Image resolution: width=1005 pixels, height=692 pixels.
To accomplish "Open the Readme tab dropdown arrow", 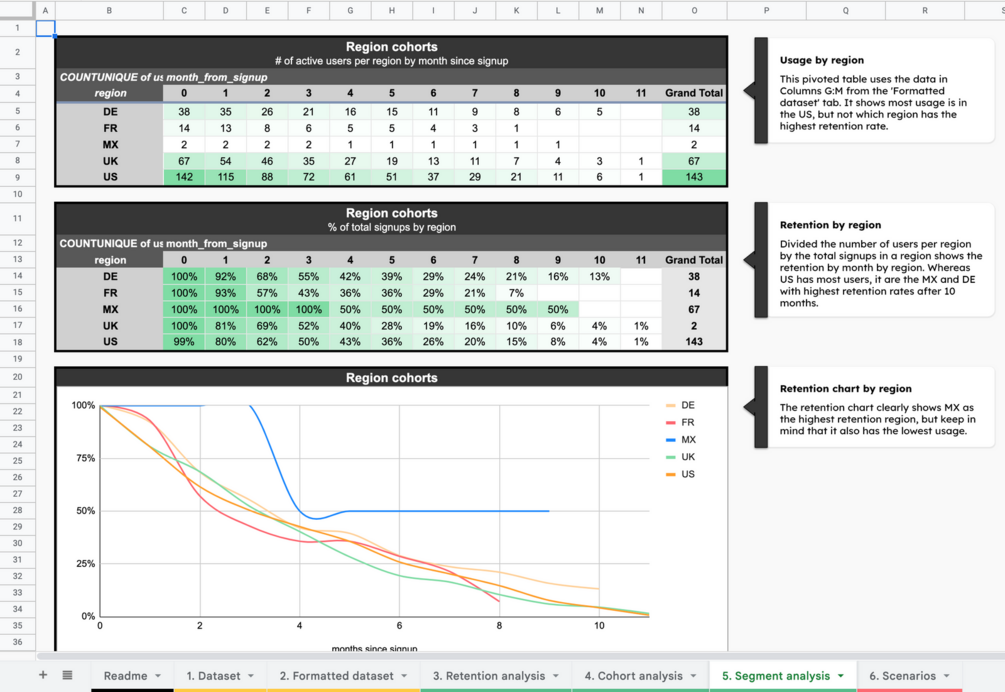I will pyautogui.click(x=158, y=676).
